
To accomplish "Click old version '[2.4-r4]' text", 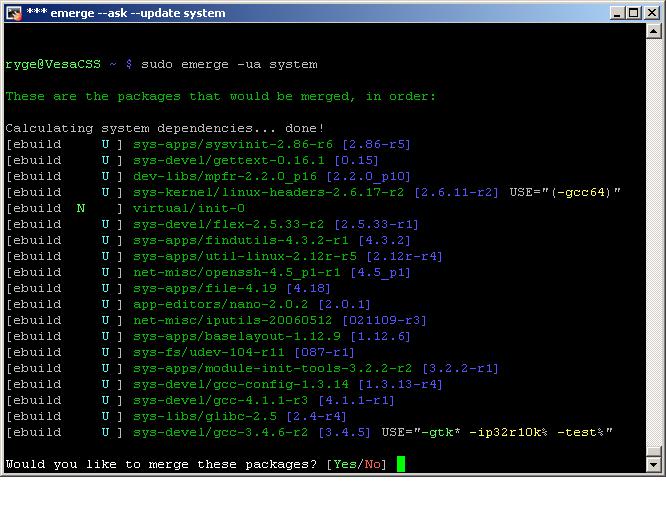I will tap(316, 416).
